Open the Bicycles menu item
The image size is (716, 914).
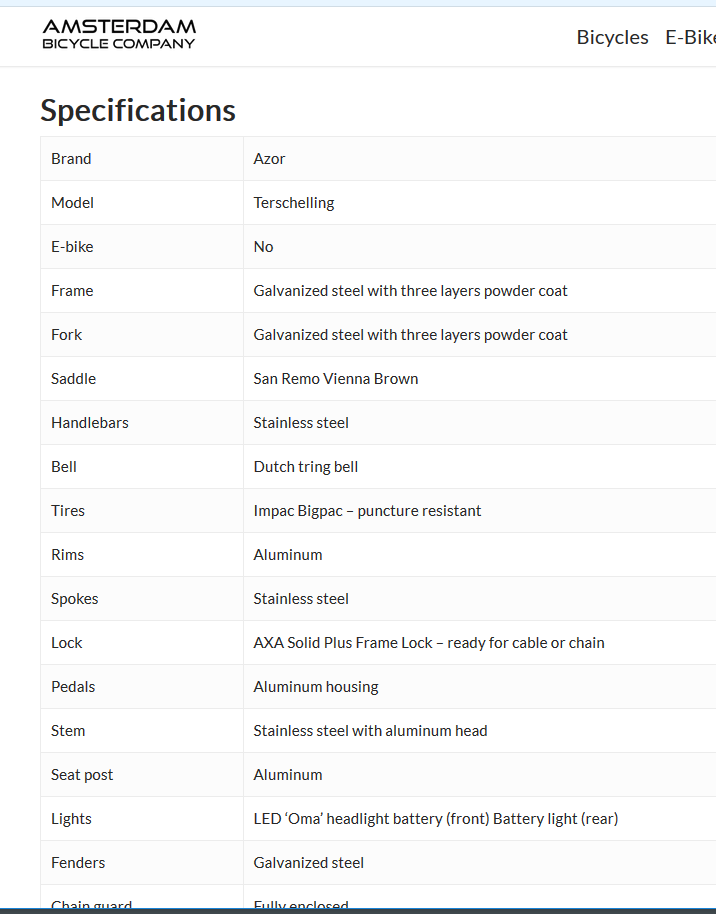point(612,37)
